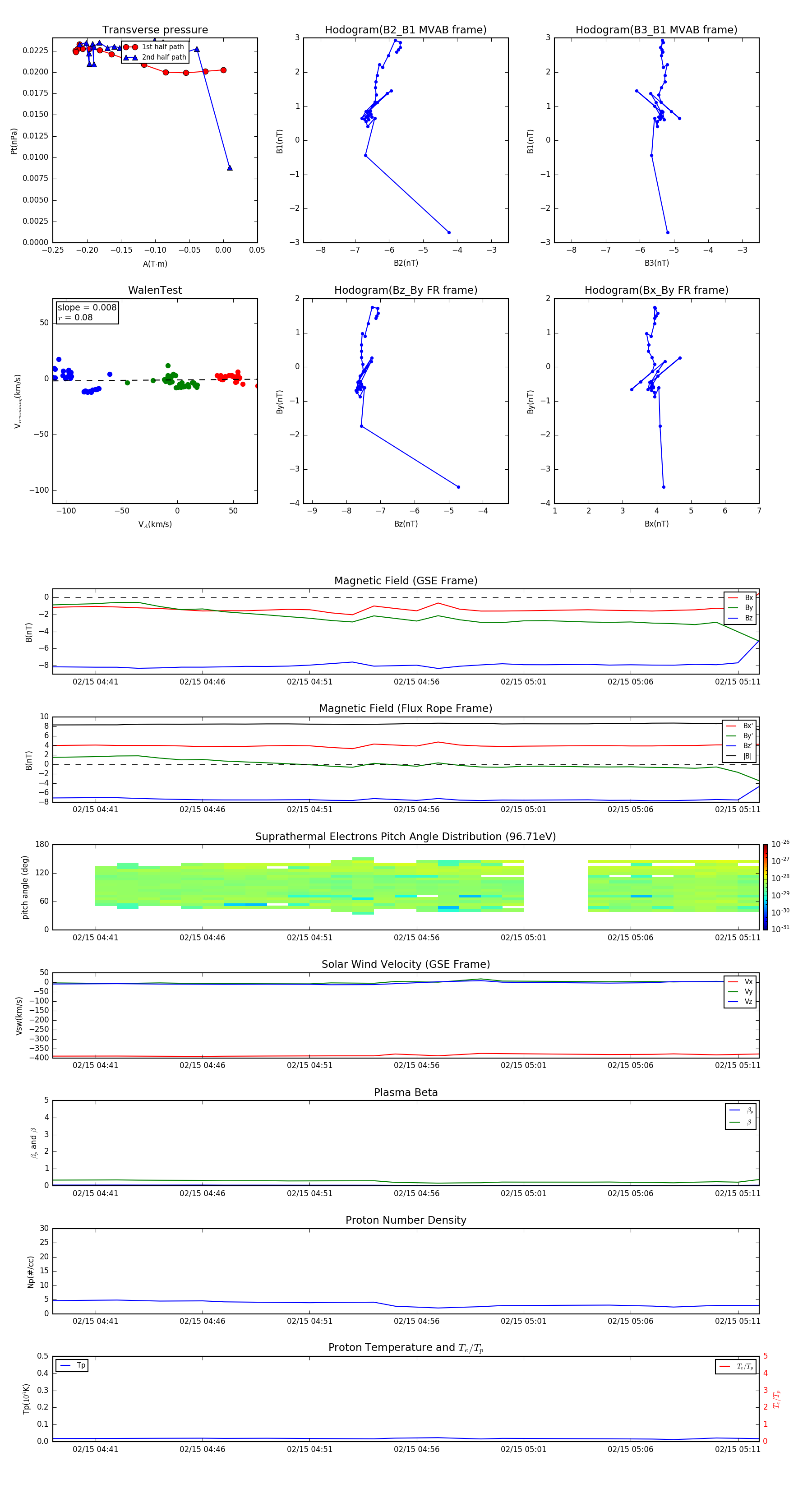The height and width of the screenshot is (1489, 812).
Task: Click the 'Hodogram(Bx_By FR frame)' title
Action: pyautogui.click(x=656, y=290)
